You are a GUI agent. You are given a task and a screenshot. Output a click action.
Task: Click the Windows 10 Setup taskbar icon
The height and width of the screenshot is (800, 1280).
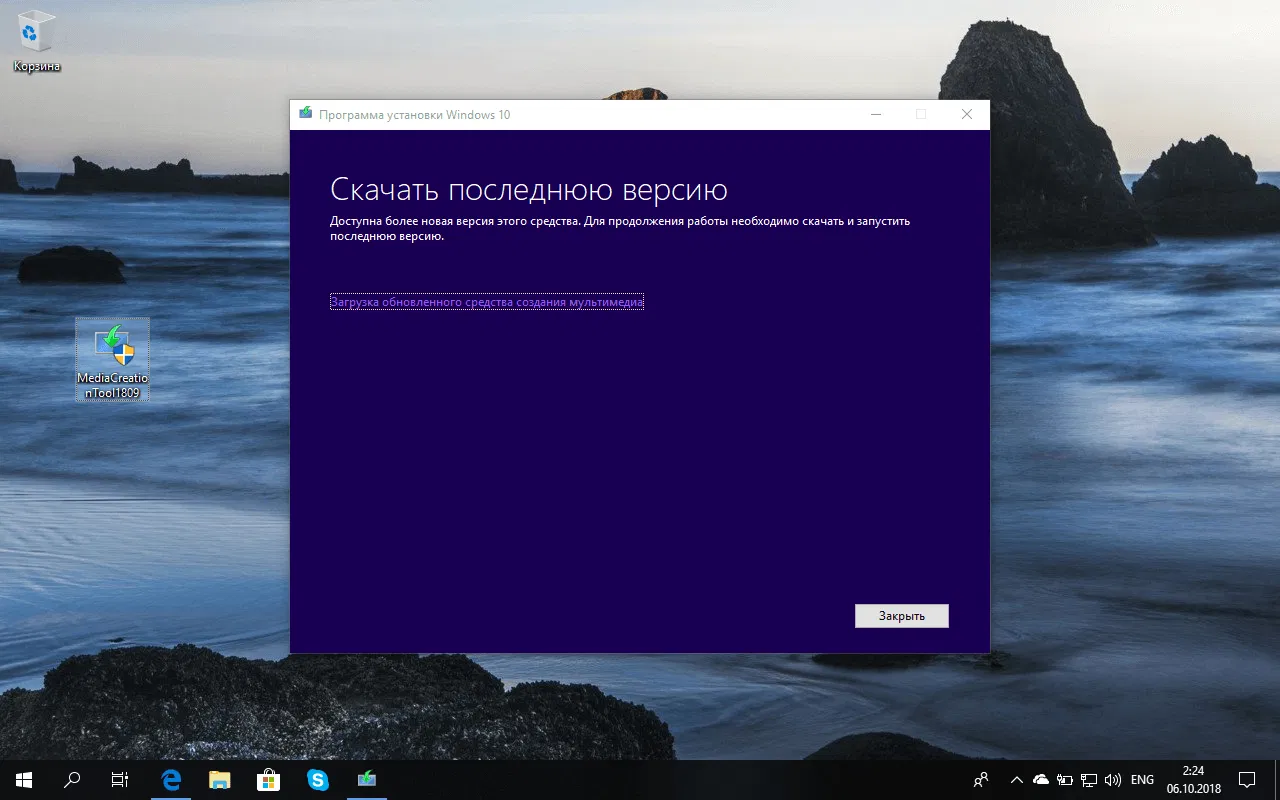point(366,779)
